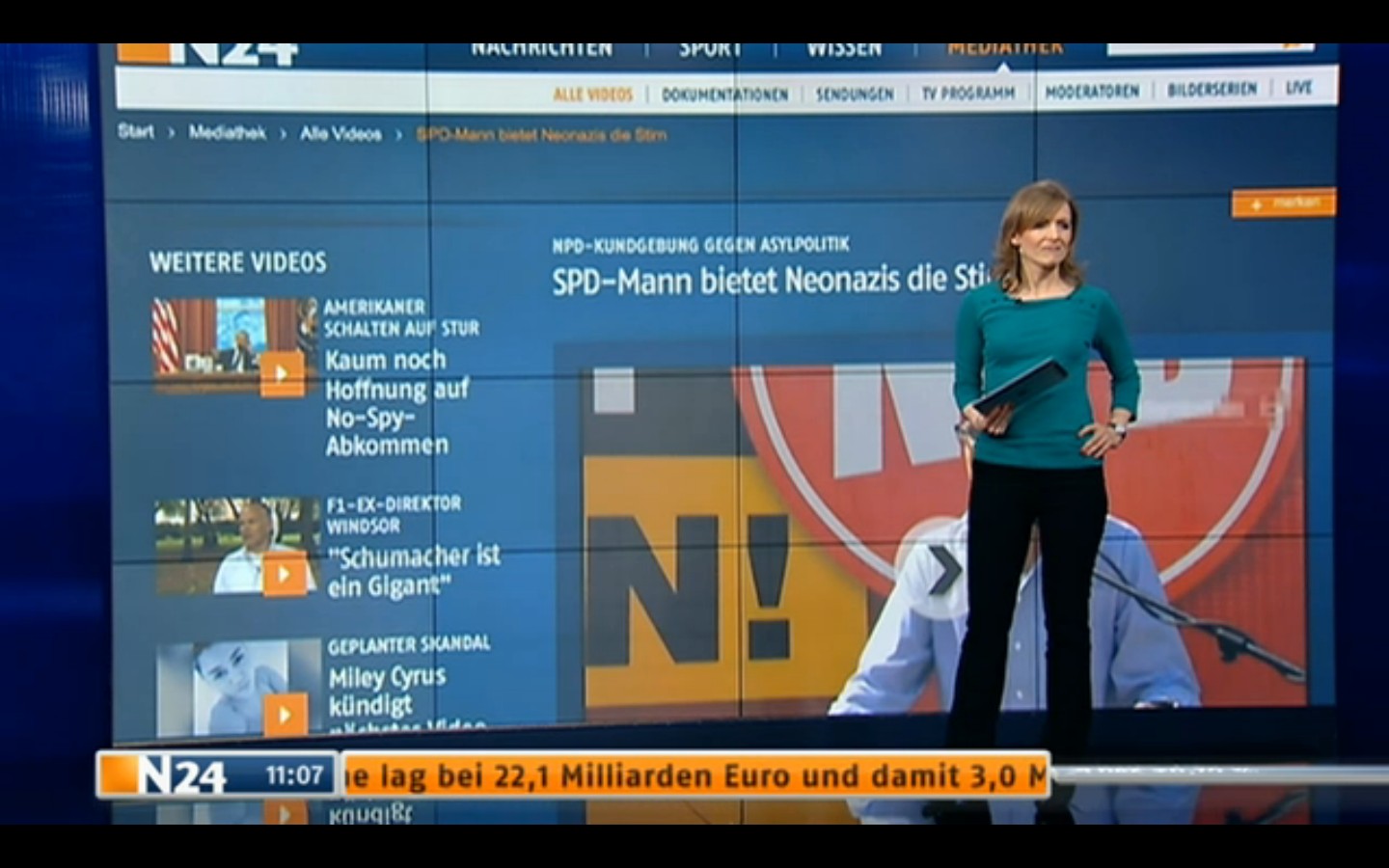Image resolution: width=1389 pixels, height=868 pixels.
Task: Click the orange SPD-Mann breadcrumb entry
Action: click(x=541, y=135)
